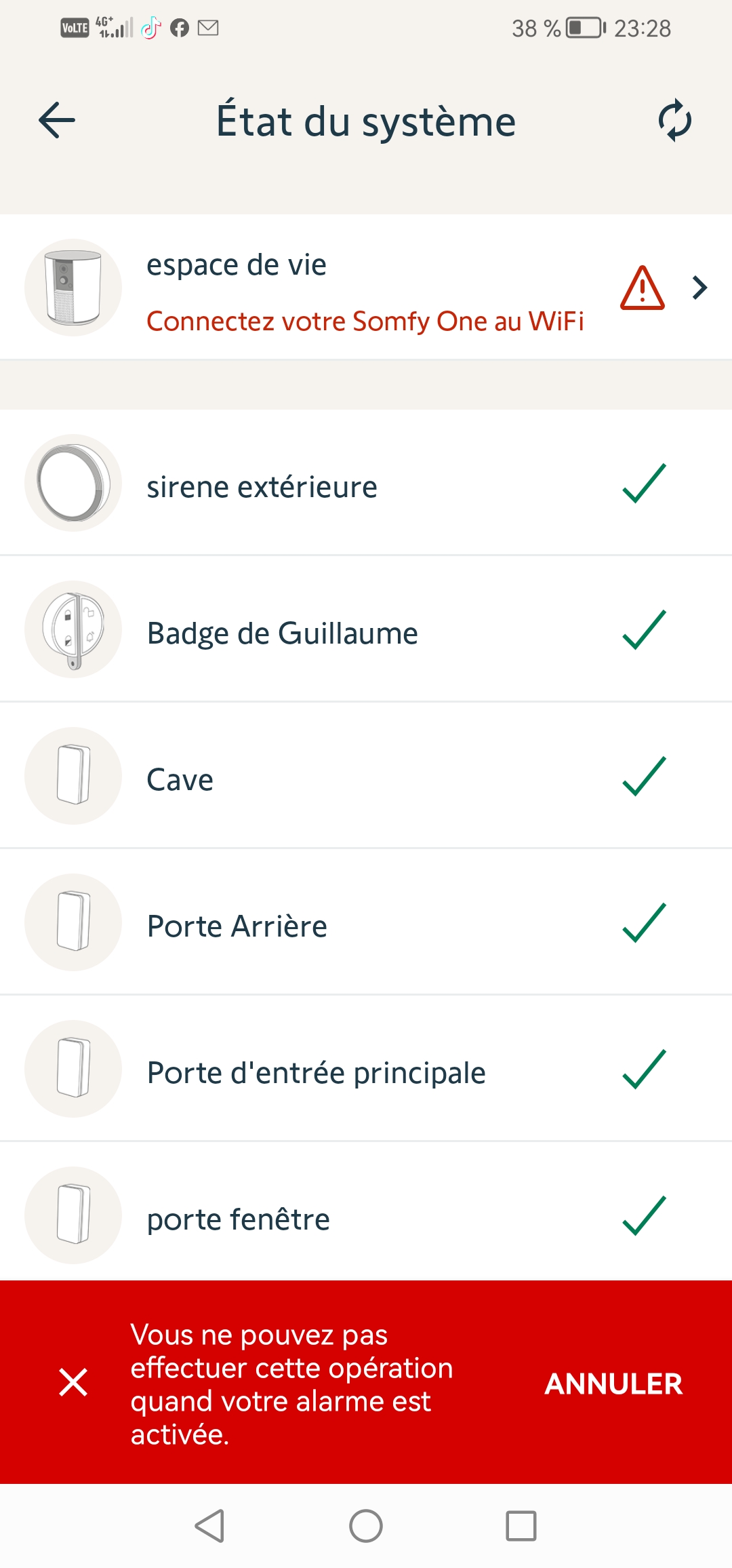Viewport: 732px width, 1568px height.
Task: Tap the Porte Arrière green checkmark
Action: (644, 922)
